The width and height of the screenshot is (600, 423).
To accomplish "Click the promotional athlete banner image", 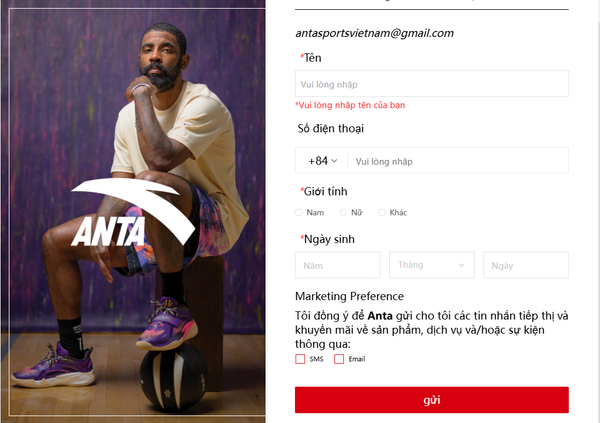I will tap(133, 211).
